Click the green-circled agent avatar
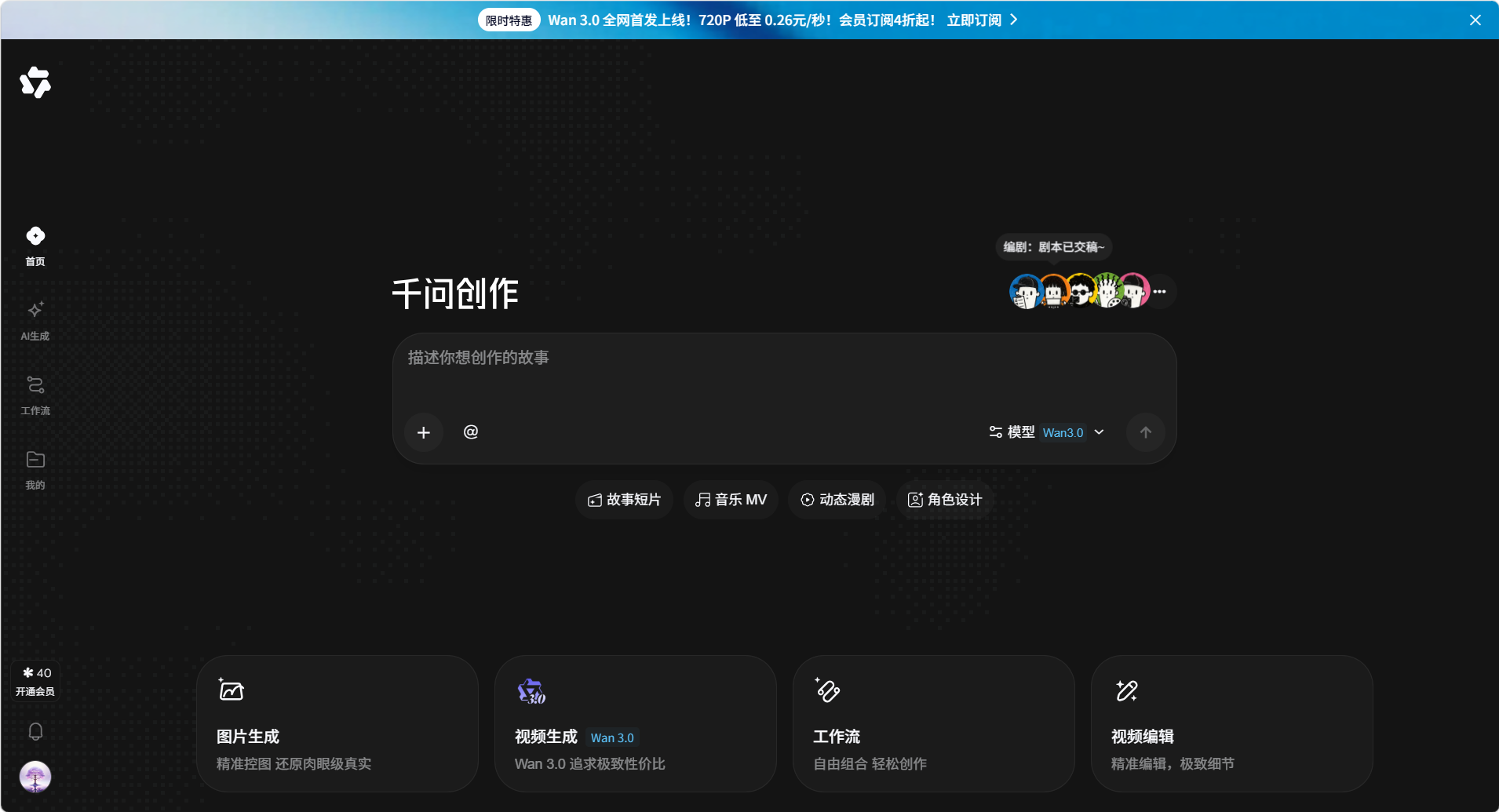The height and width of the screenshot is (812, 1499). (1107, 291)
